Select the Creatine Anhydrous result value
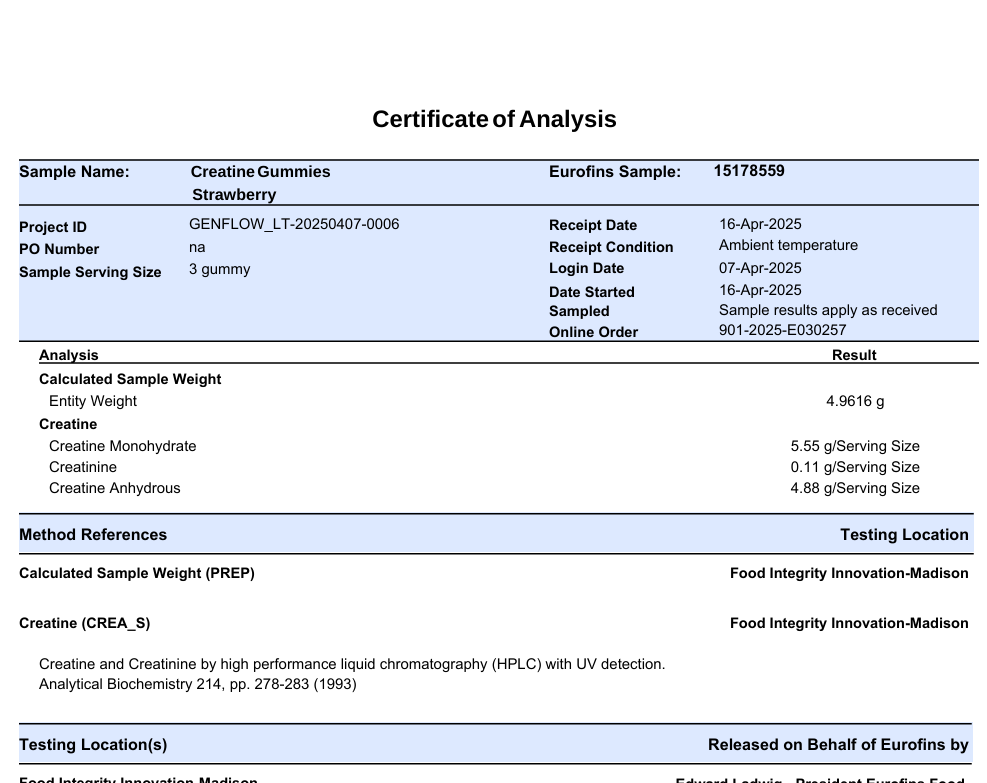 click(854, 488)
